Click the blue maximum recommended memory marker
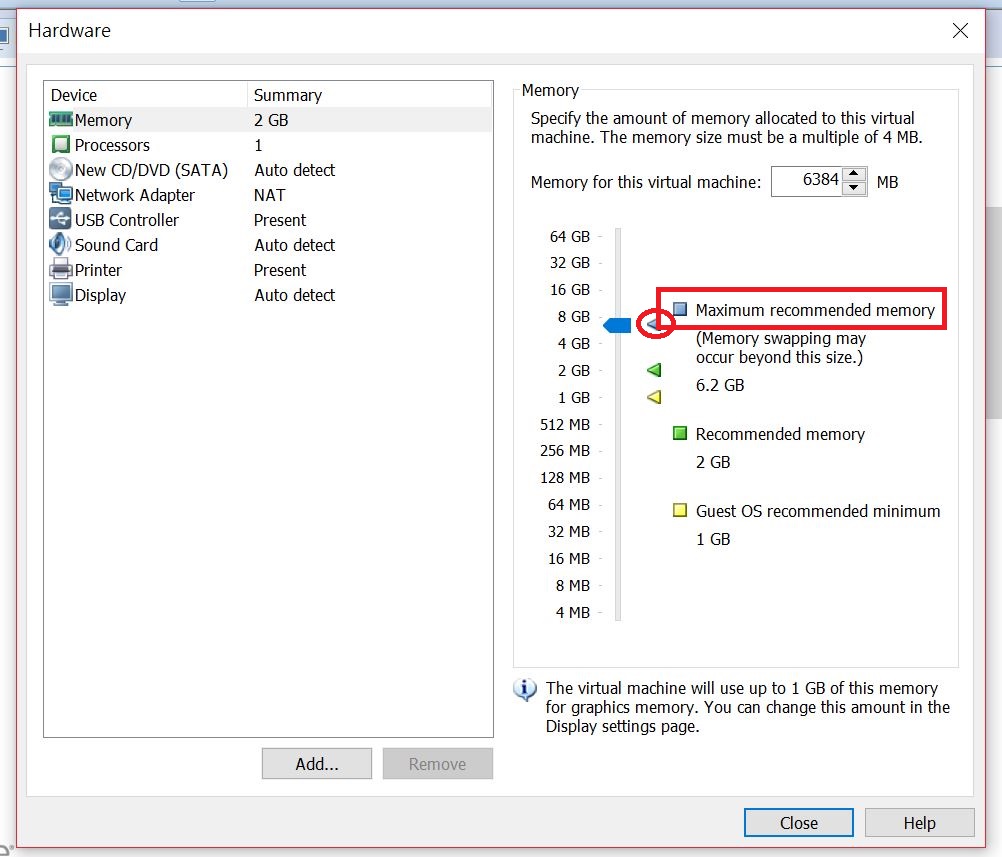Viewport: 1002px width, 857px height. click(652, 324)
